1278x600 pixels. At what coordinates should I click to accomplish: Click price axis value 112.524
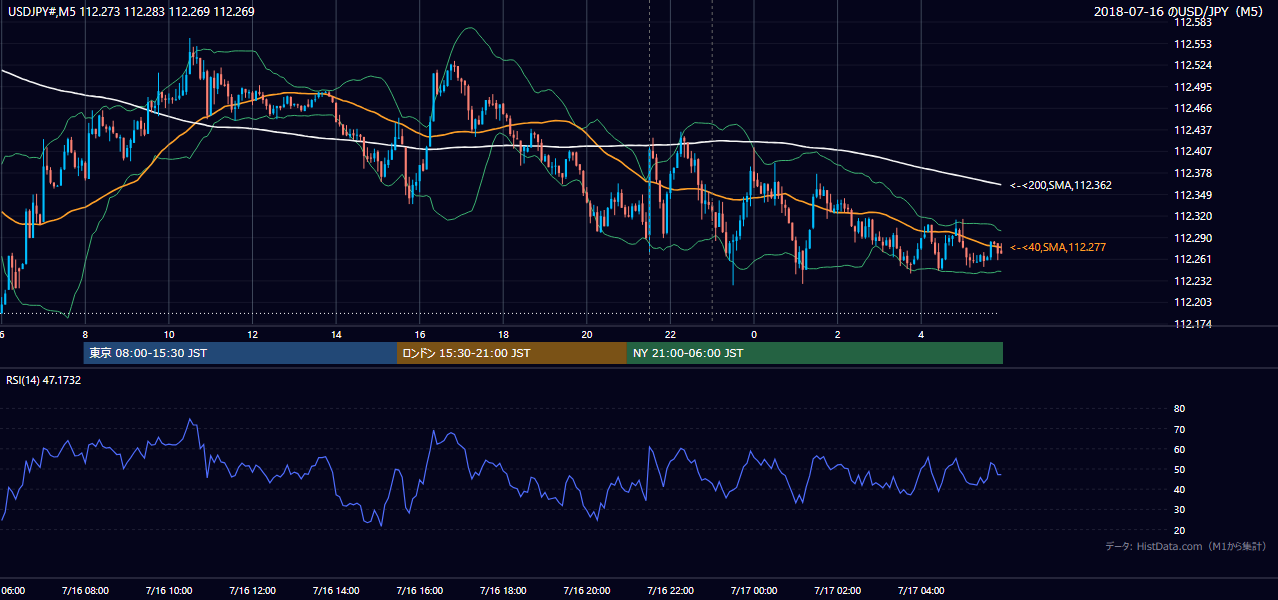pyautogui.click(x=1192, y=65)
